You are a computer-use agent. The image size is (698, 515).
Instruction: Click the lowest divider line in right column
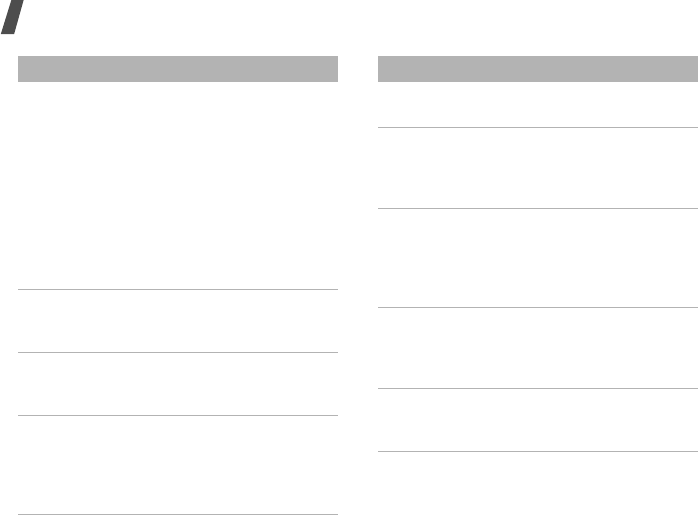coord(538,451)
